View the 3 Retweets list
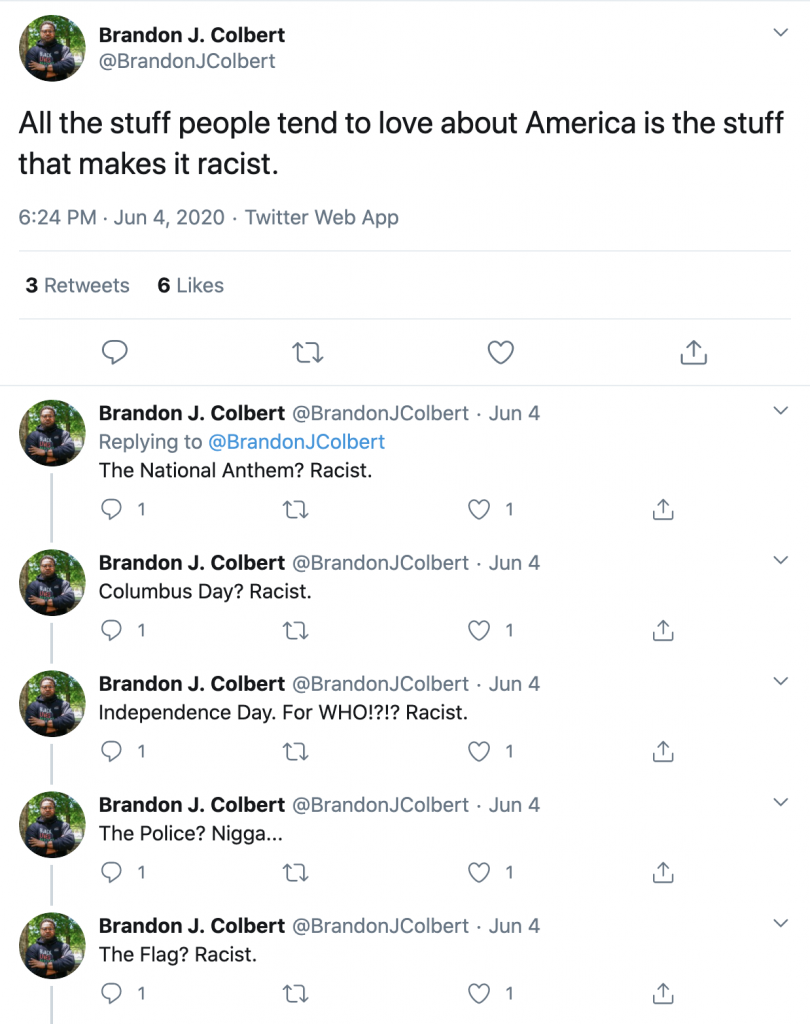Viewport: 810px width, 1024px height. (x=78, y=285)
